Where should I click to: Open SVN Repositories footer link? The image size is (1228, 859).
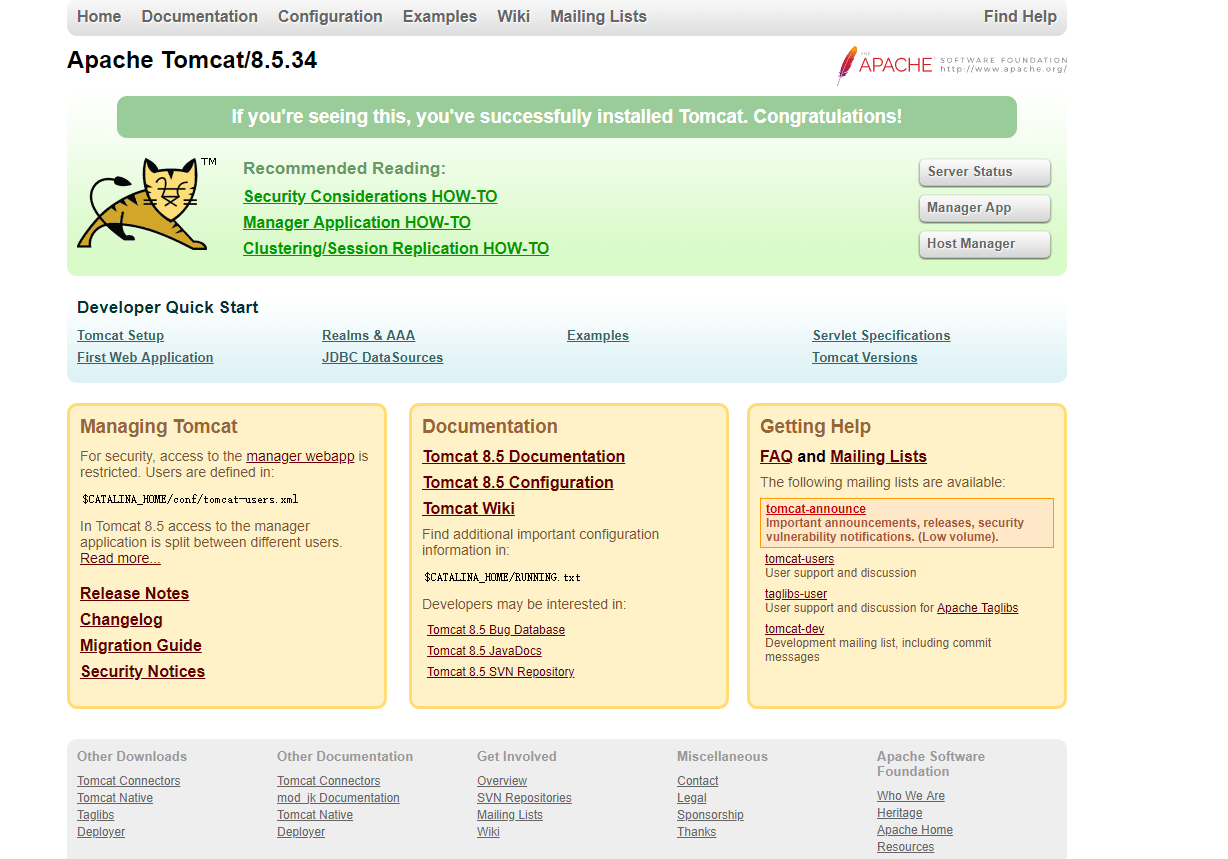524,798
